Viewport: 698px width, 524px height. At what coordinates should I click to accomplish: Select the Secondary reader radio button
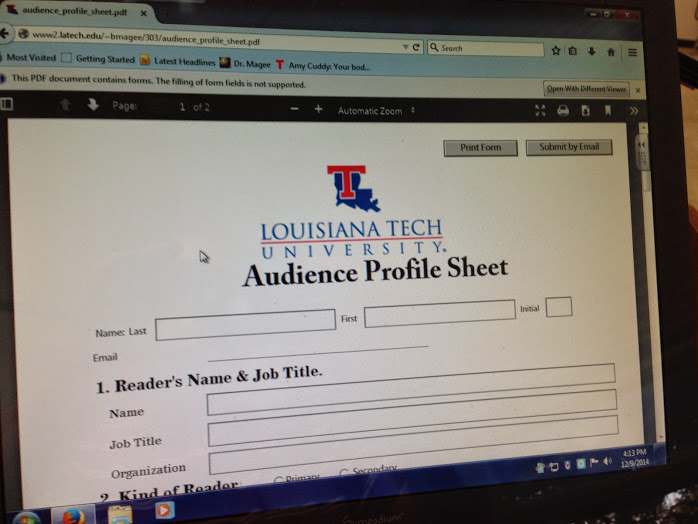point(344,472)
